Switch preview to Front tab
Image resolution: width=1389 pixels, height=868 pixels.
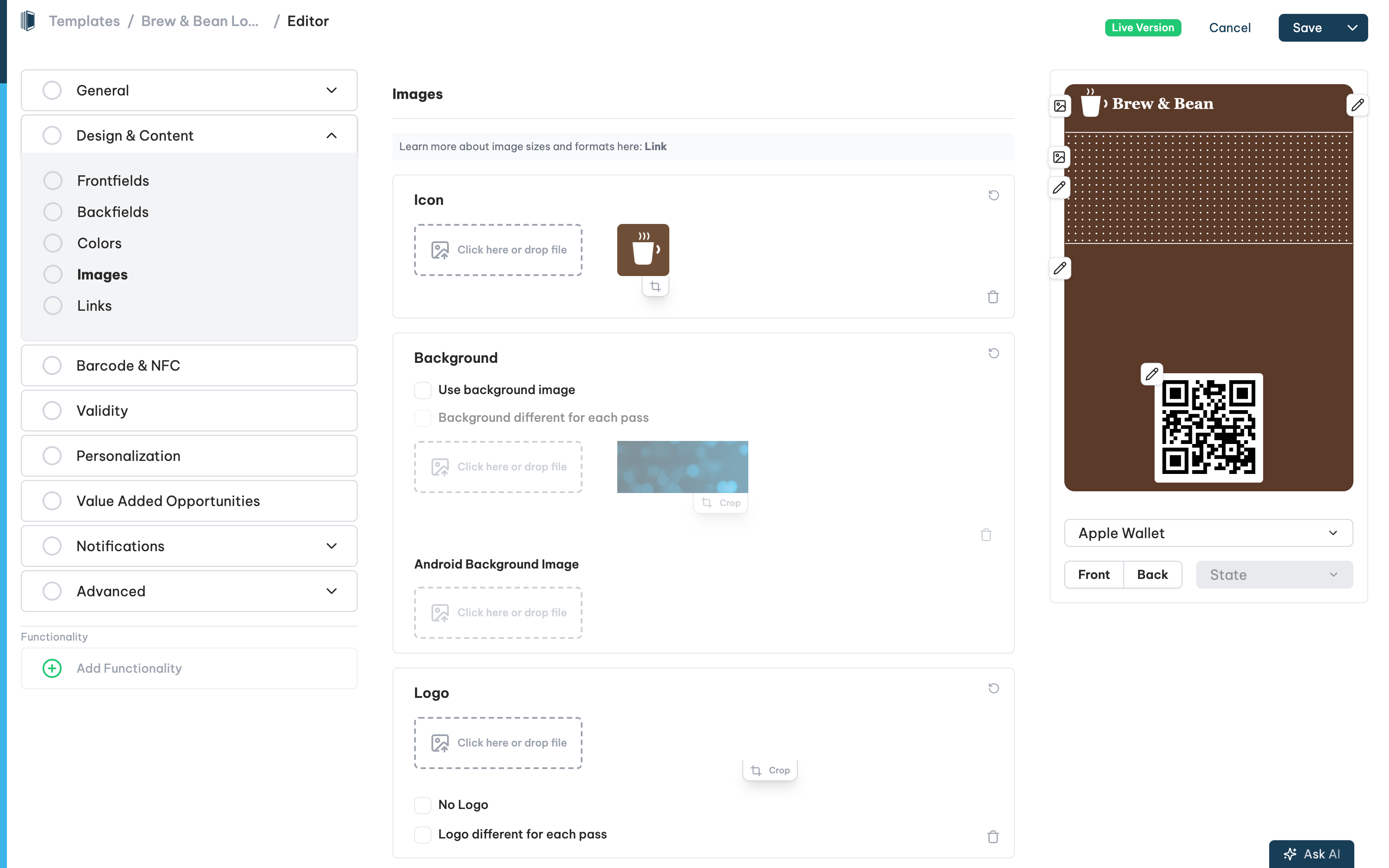tap(1094, 575)
